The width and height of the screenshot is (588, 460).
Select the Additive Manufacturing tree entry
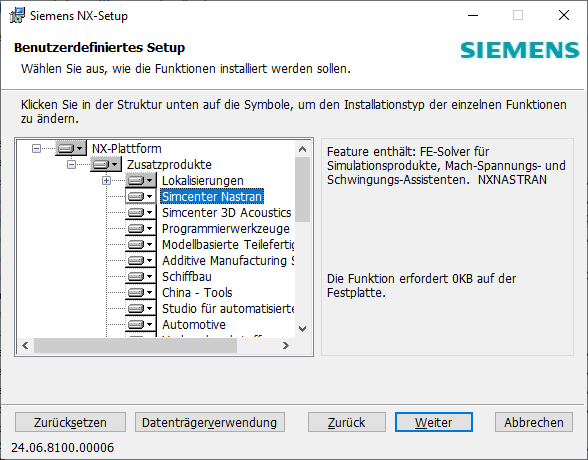click(228, 261)
